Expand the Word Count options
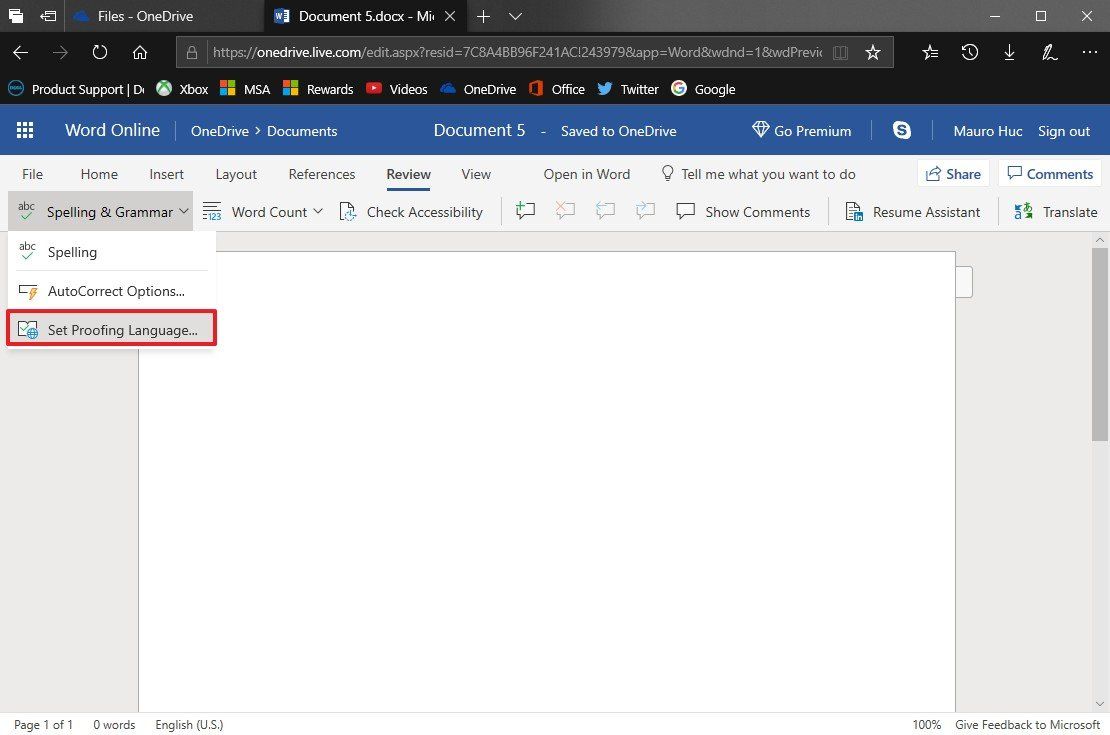1110x735 pixels. pyautogui.click(x=318, y=211)
